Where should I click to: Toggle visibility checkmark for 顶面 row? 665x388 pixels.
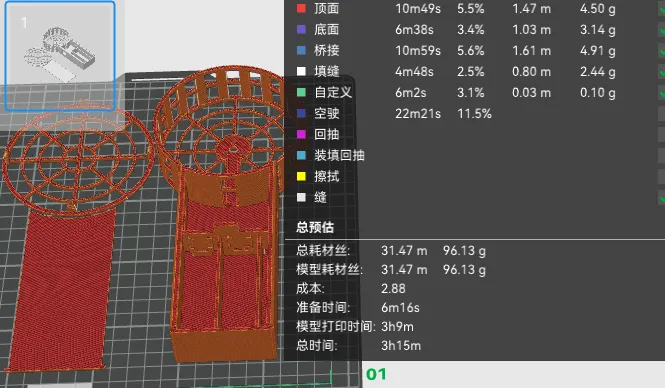[662, 8]
